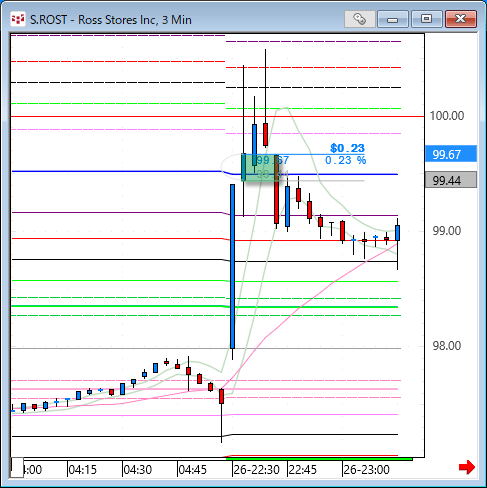This screenshot has width=487, height=488.
Task: Click the $0.23 measurement readout
Action: [x=347, y=148]
